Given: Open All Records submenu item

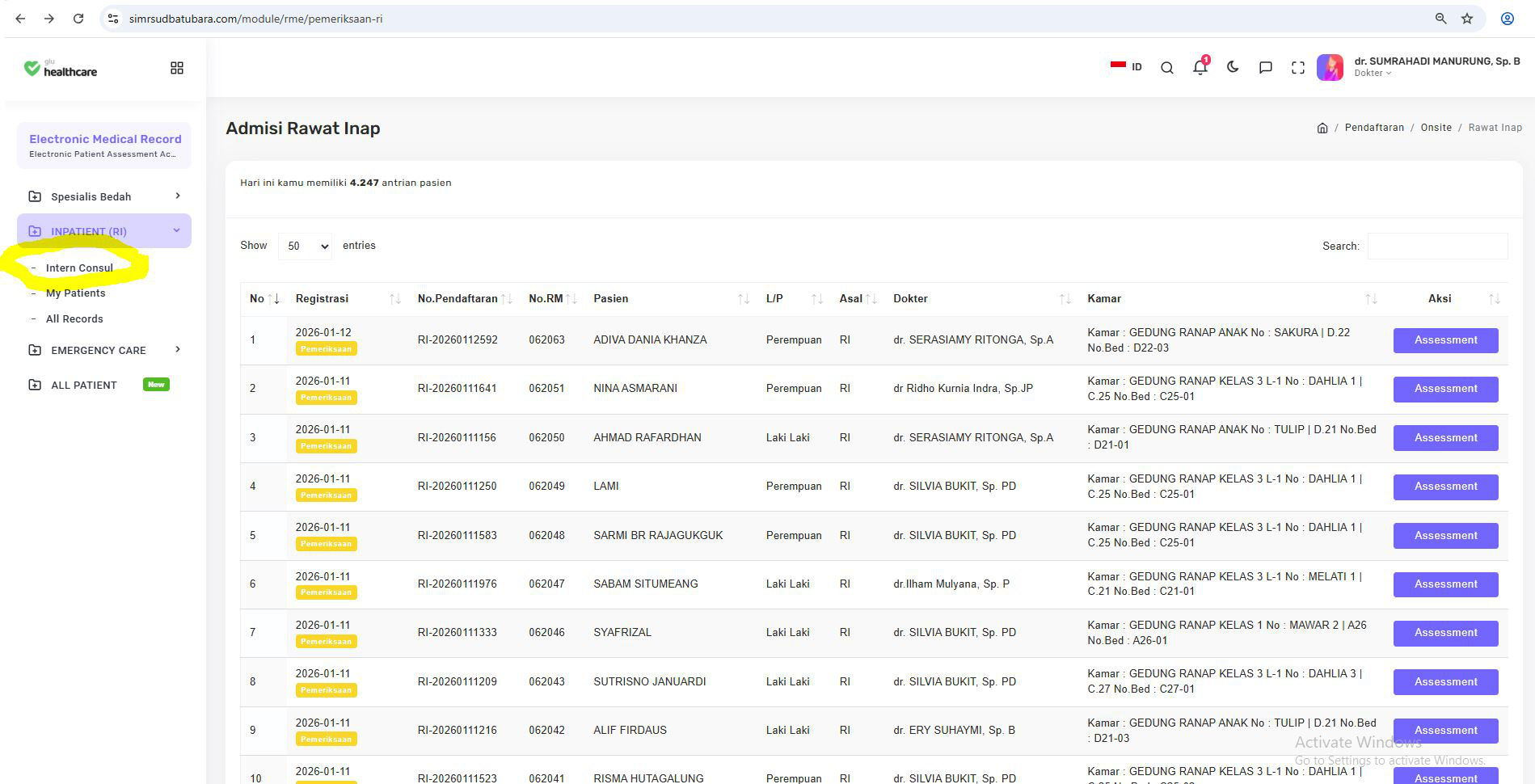Looking at the screenshot, I should 74,319.
